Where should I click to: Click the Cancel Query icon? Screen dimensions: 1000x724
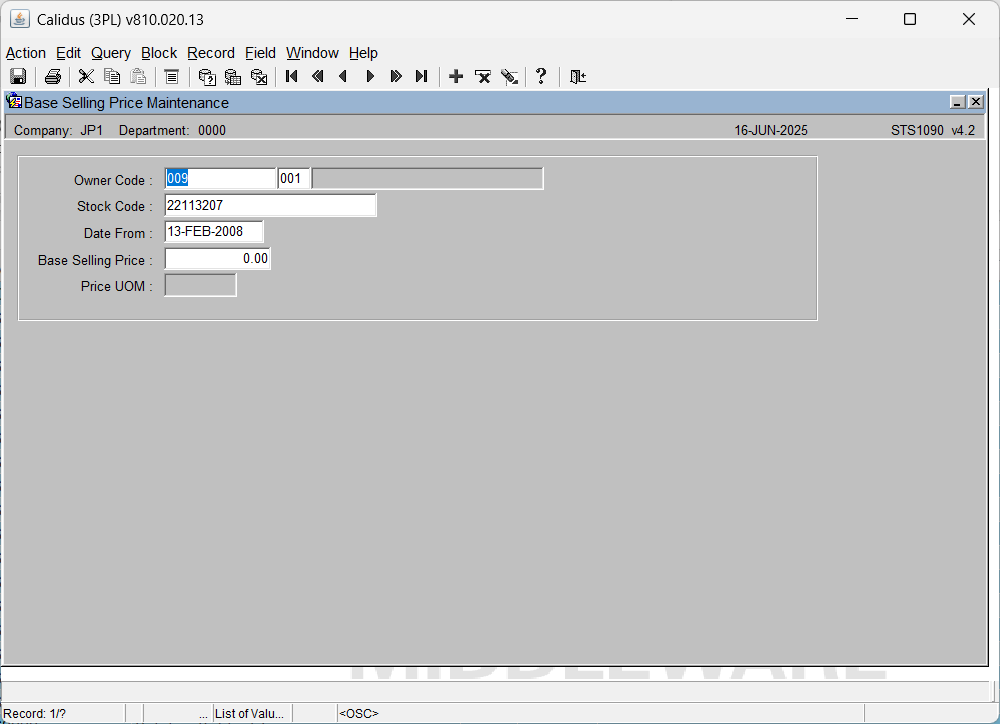point(259,77)
